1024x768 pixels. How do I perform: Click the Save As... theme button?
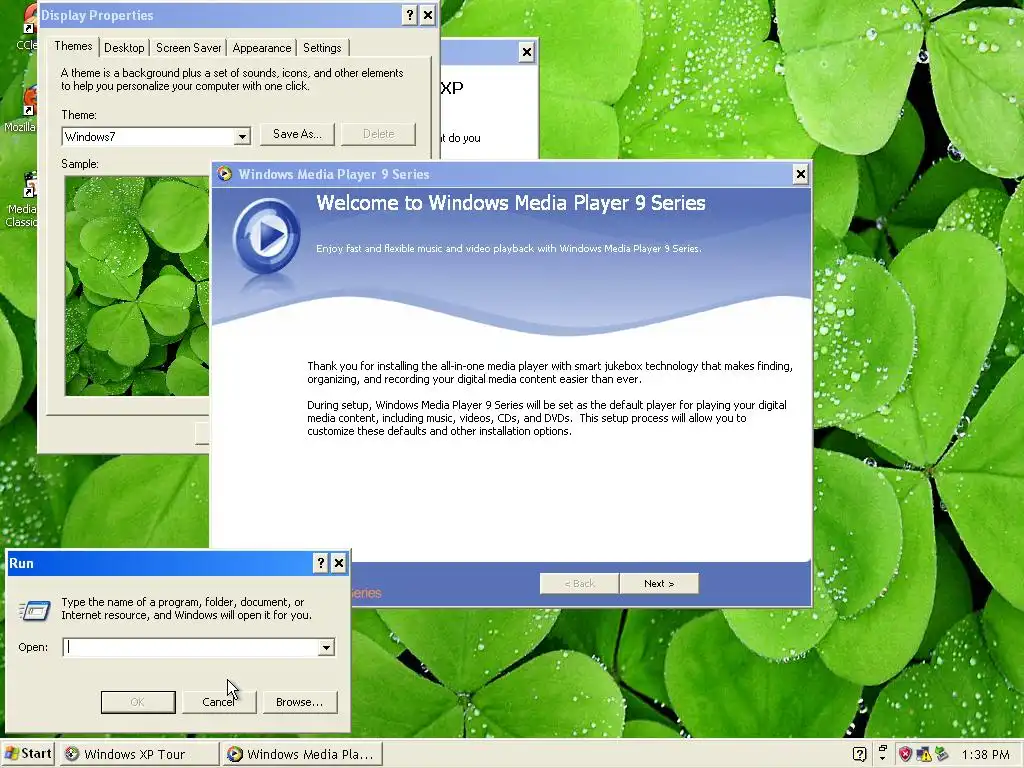297,134
